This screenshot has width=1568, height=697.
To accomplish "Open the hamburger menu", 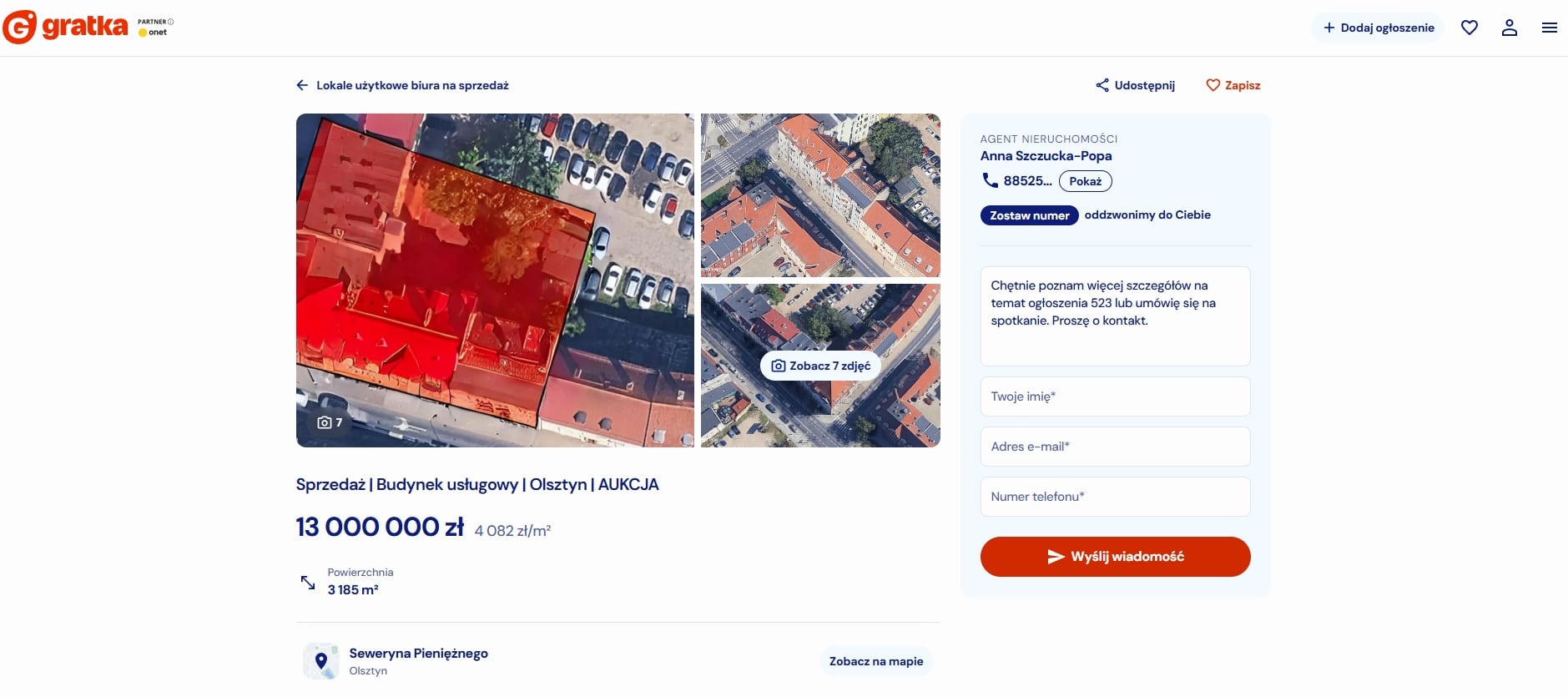I will click(1549, 28).
